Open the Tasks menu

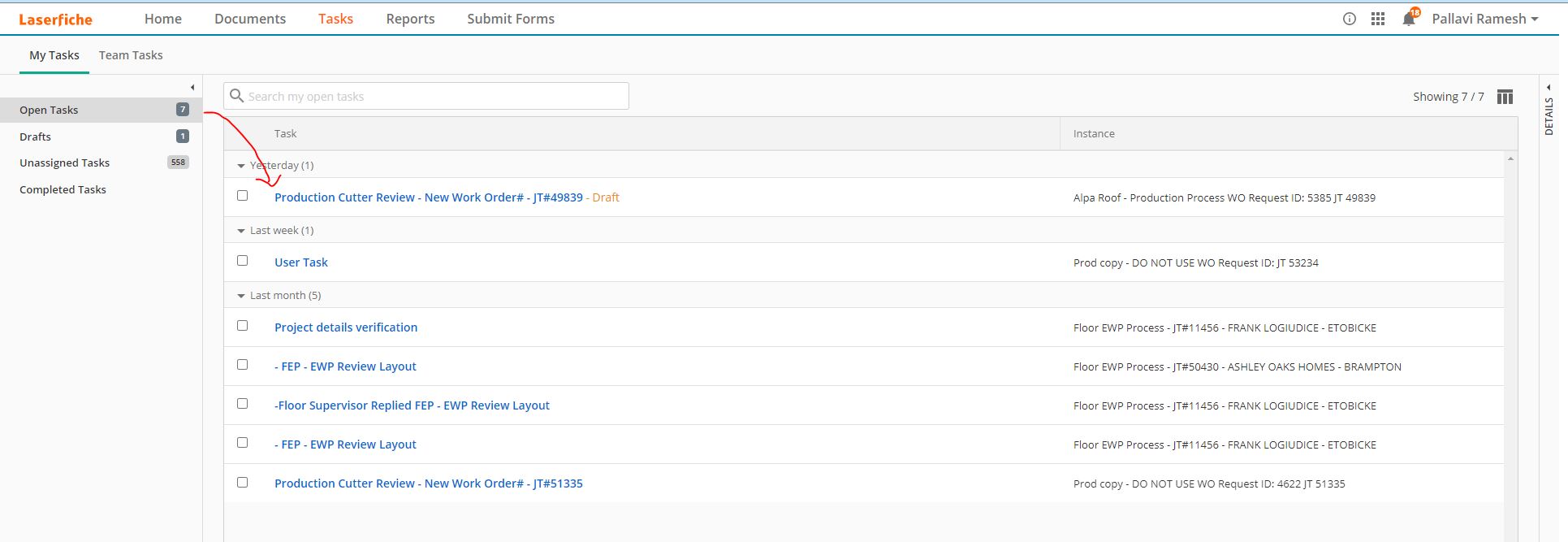[x=335, y=19]
